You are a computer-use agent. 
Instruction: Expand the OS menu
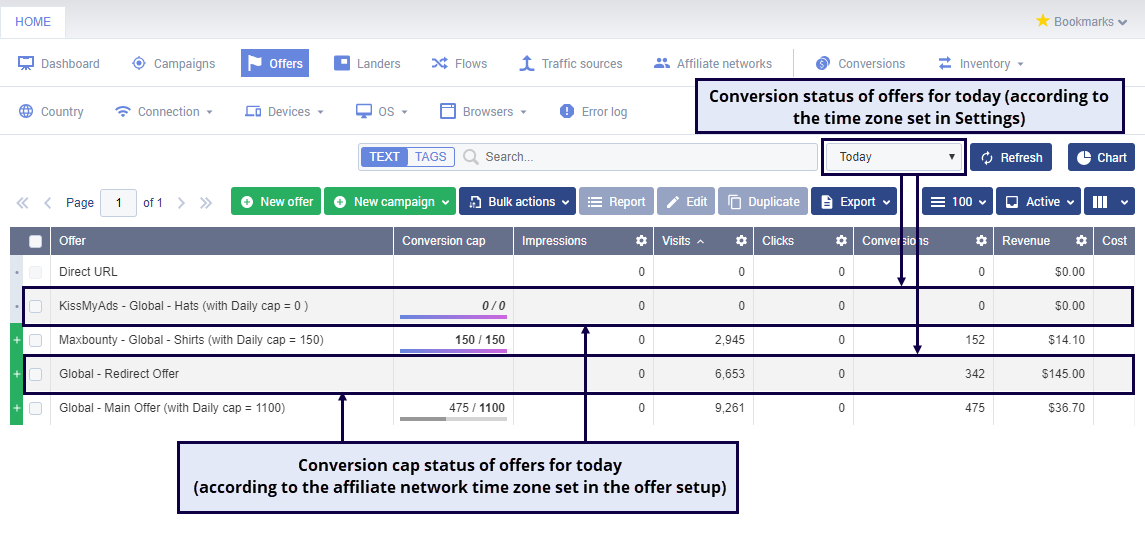tap(381, 112)
